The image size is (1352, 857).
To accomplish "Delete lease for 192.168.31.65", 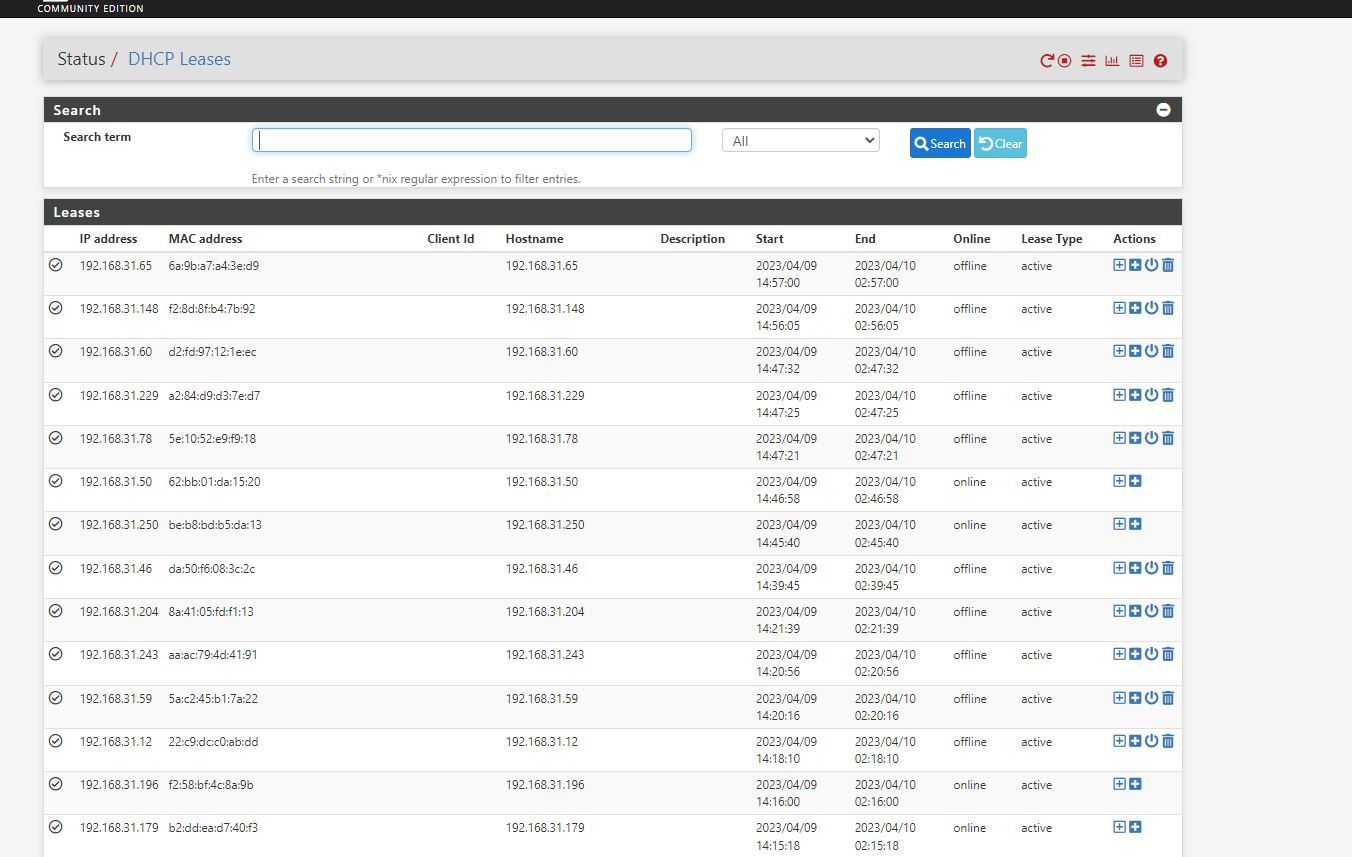I will [1168, 265].
